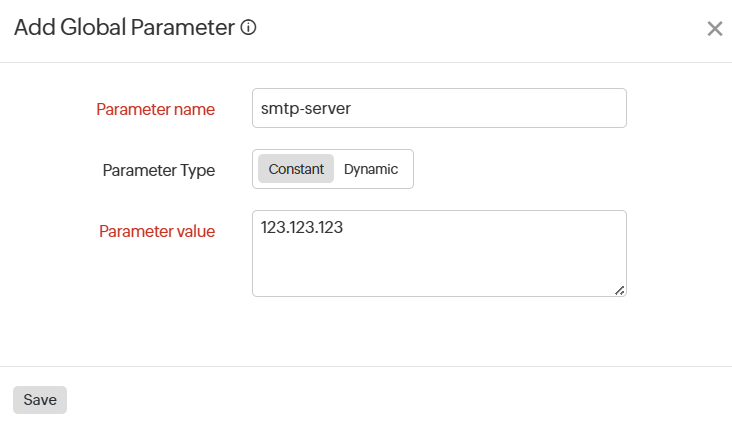Switch parameter type to Dynamic
The height and width of the screenshot is (422, 732).
point(371,169)
